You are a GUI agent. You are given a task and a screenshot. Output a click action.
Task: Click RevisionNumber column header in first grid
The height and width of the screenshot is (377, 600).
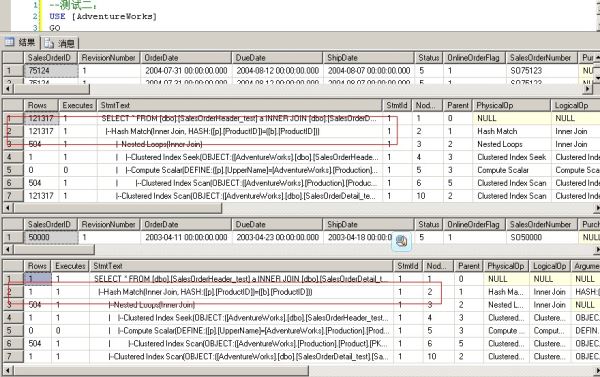point(109,58)
